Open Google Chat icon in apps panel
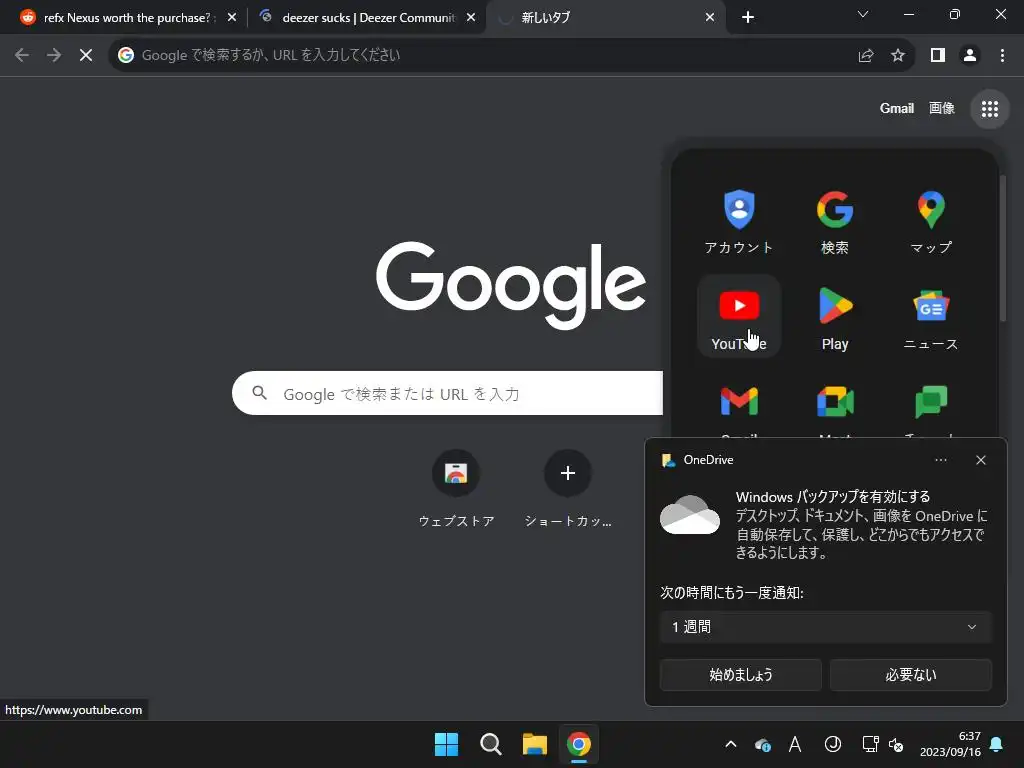The width and height of the screenshot is (1024, 768). pos(931,404)
